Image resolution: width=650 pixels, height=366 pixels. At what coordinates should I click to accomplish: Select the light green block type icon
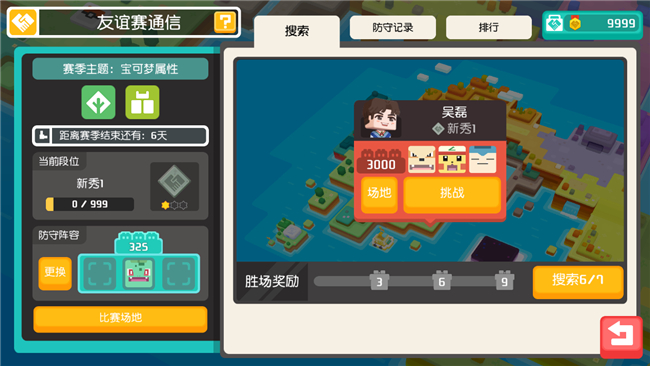pyautogui.click(x=142, y=102)
